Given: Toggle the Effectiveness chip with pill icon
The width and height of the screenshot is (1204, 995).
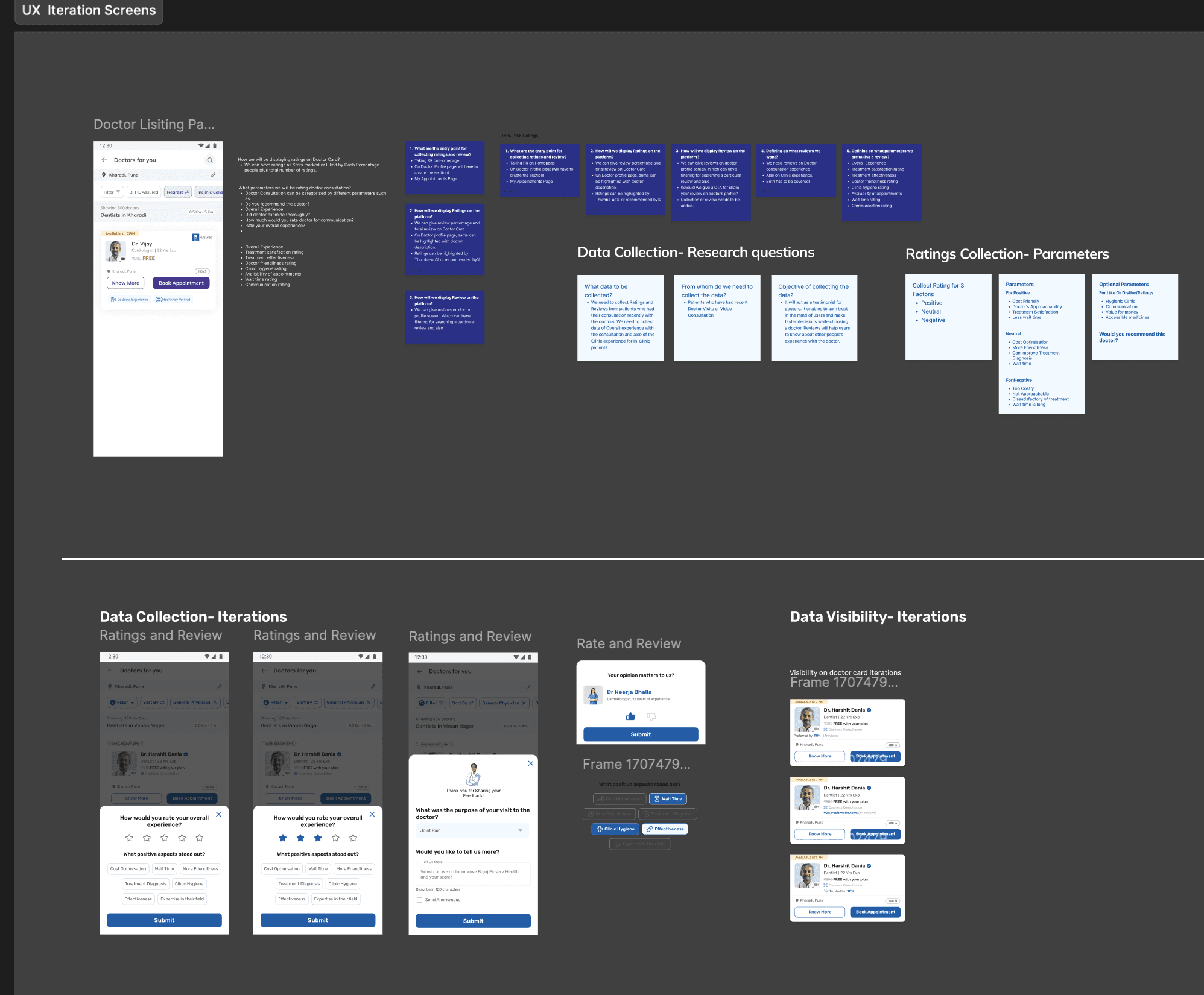Looking at the screenshot, I should (665, 829).
